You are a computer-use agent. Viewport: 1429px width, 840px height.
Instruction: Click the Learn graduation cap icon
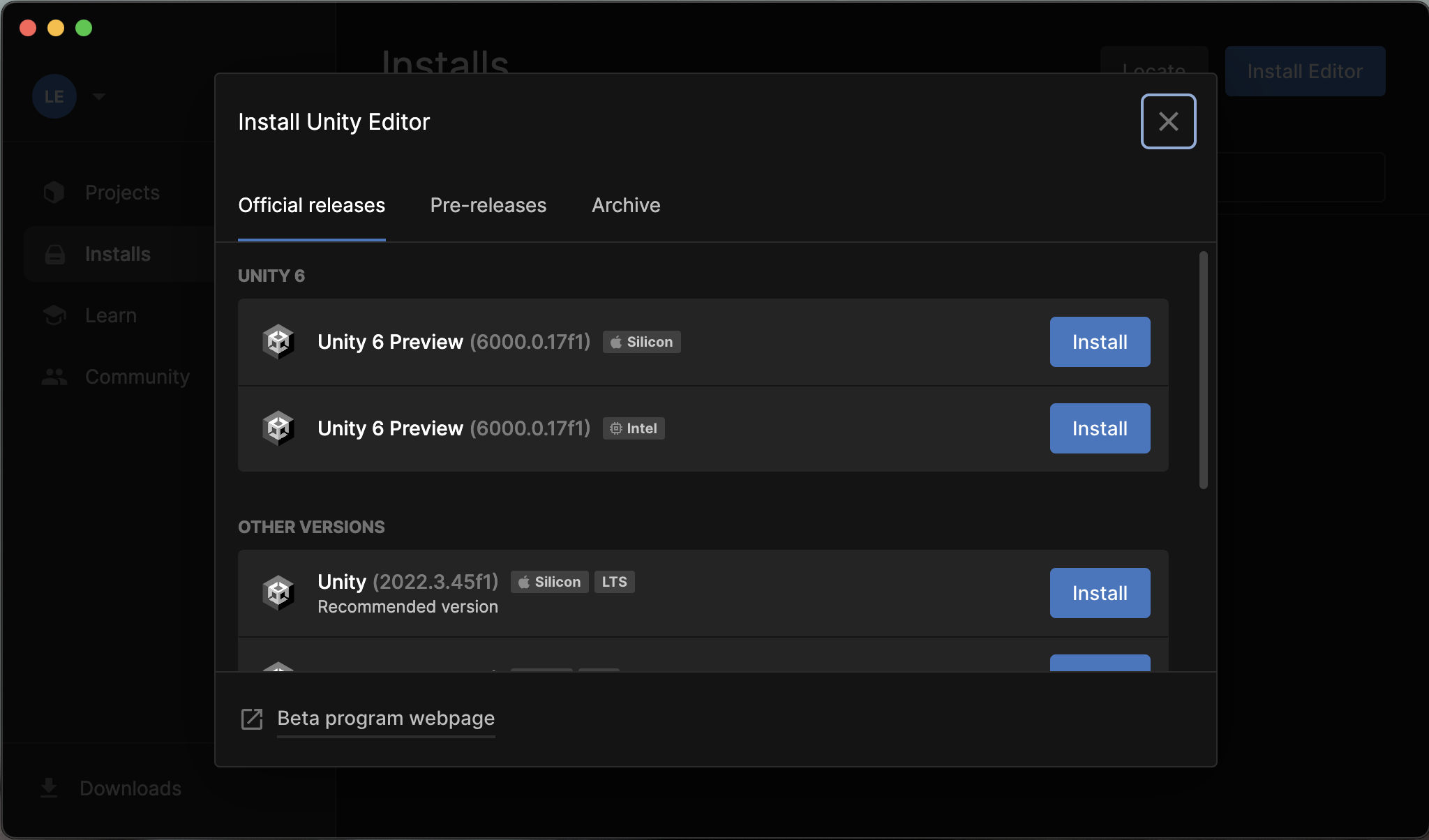pyautogui.click(x=54, y=315)
